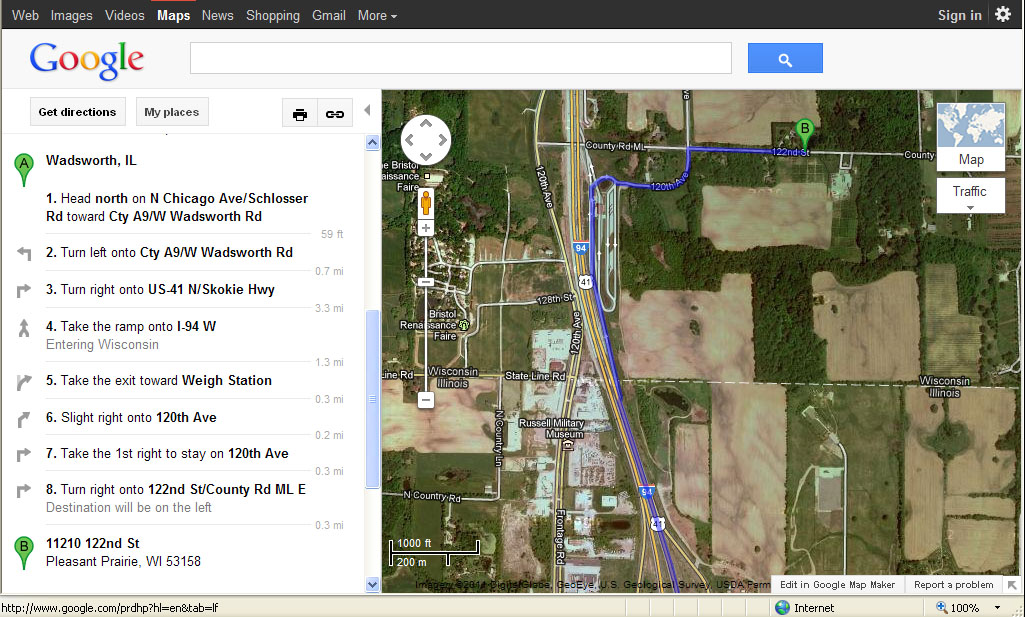Click the print directions icon
The image size is (1025, 617).
click(300, 114)
